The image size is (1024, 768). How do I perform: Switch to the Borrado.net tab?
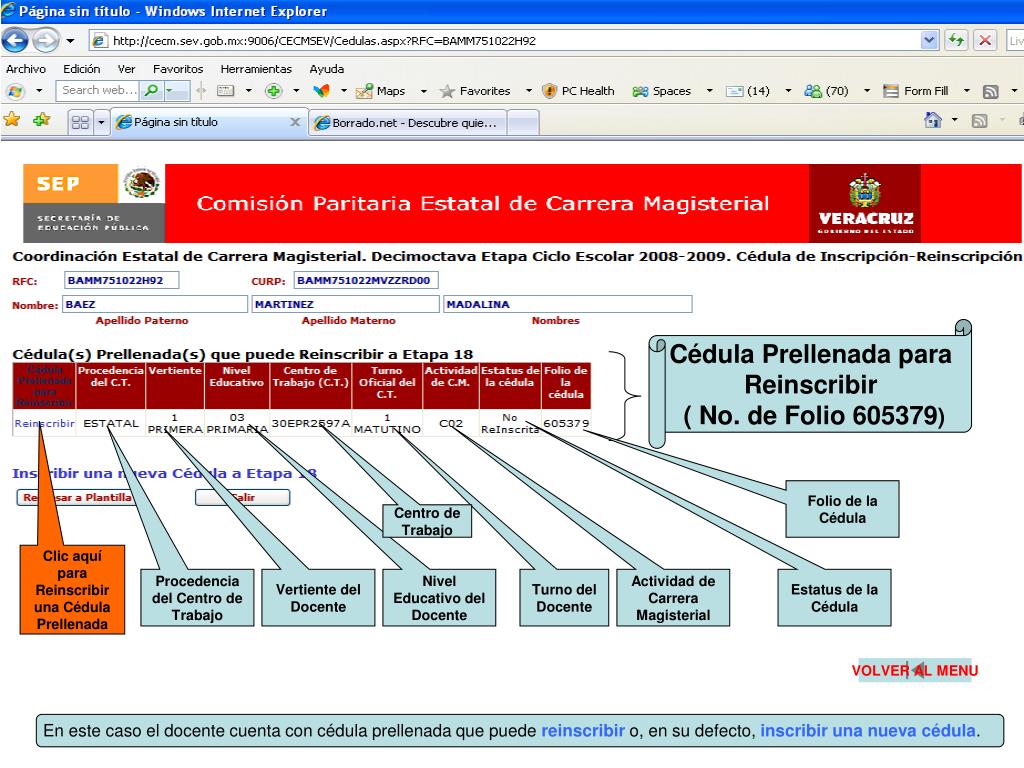pyautogui.click(x=408, y=123)
